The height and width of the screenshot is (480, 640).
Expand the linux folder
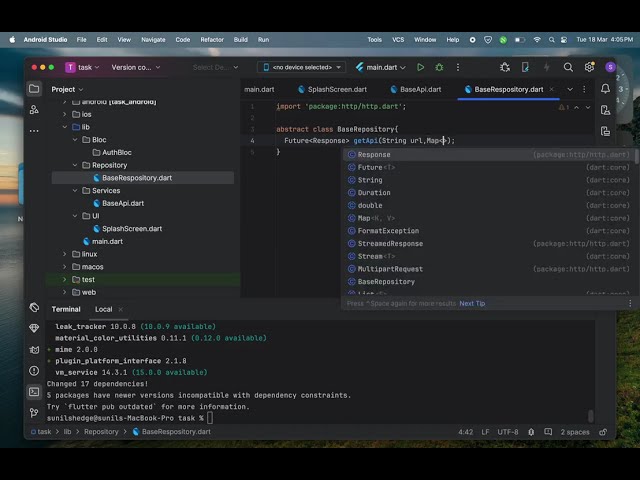64,254
